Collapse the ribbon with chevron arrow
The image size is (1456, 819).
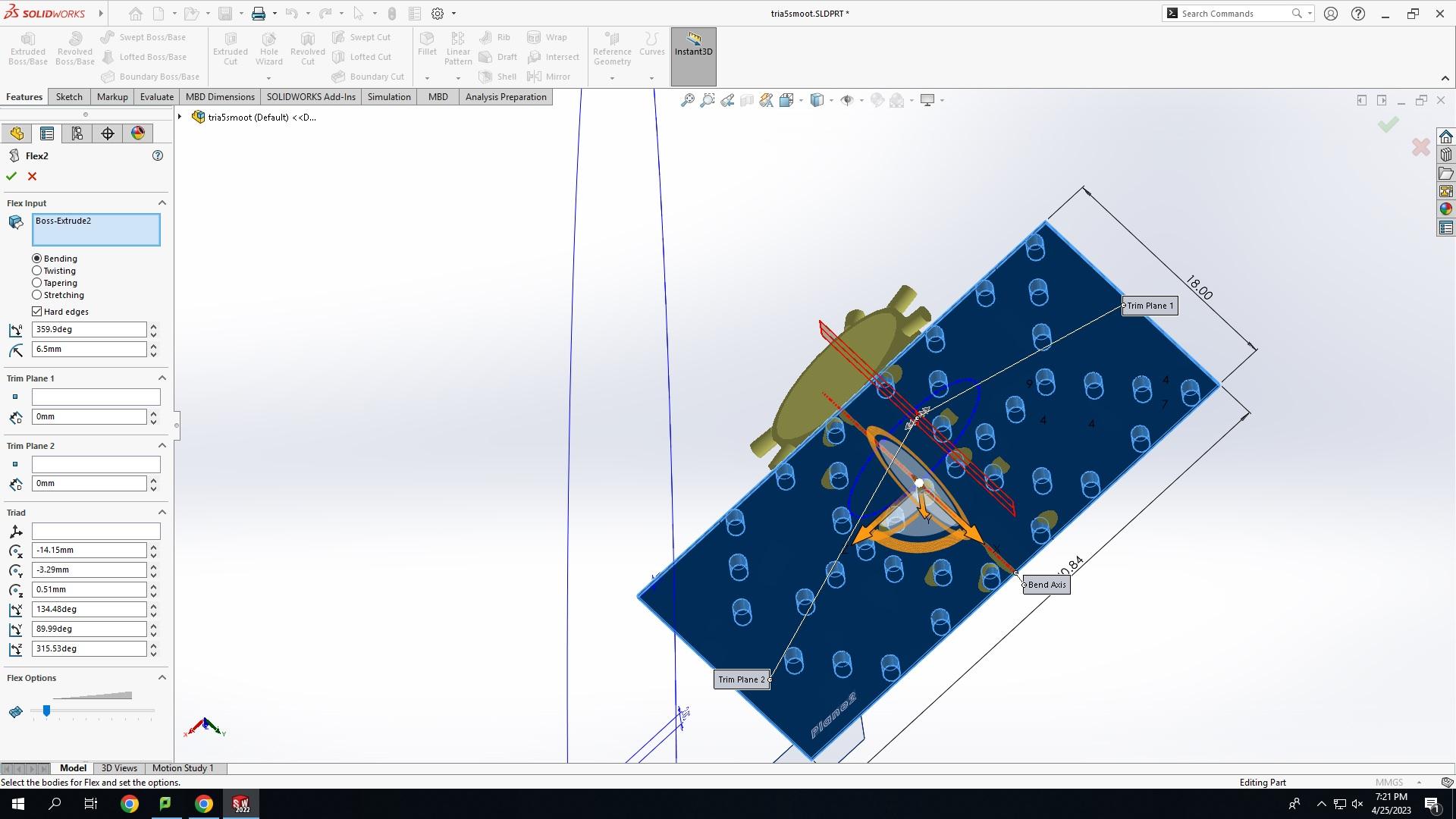1445,78
